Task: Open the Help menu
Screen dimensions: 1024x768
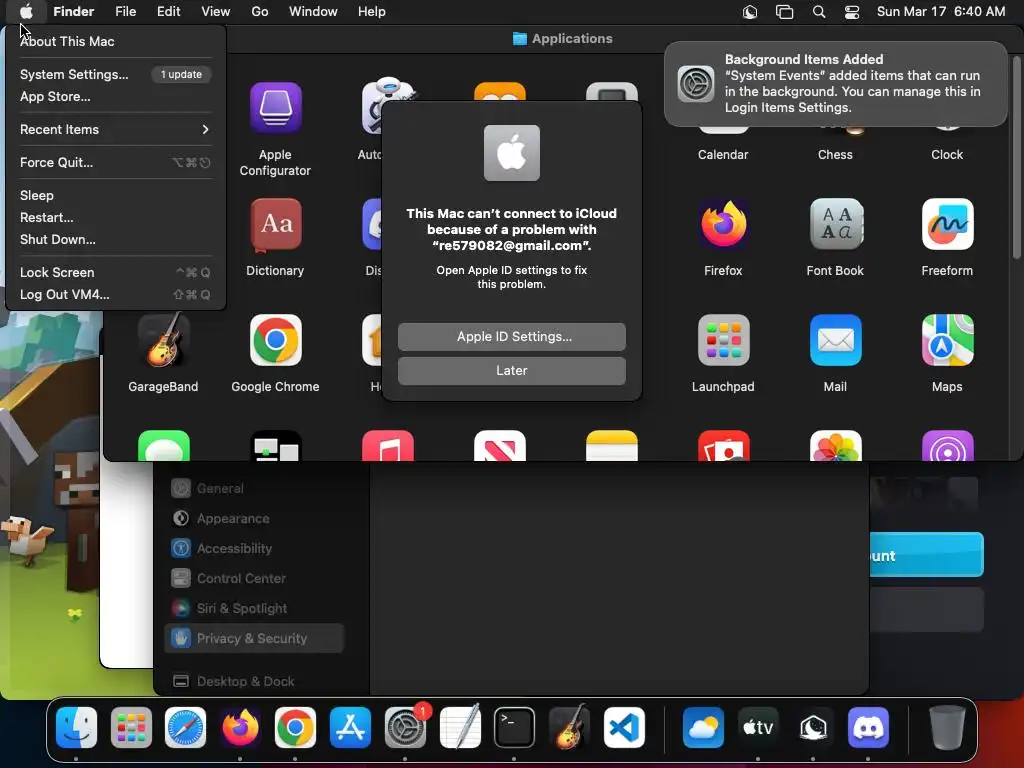Action: [372, 12]
